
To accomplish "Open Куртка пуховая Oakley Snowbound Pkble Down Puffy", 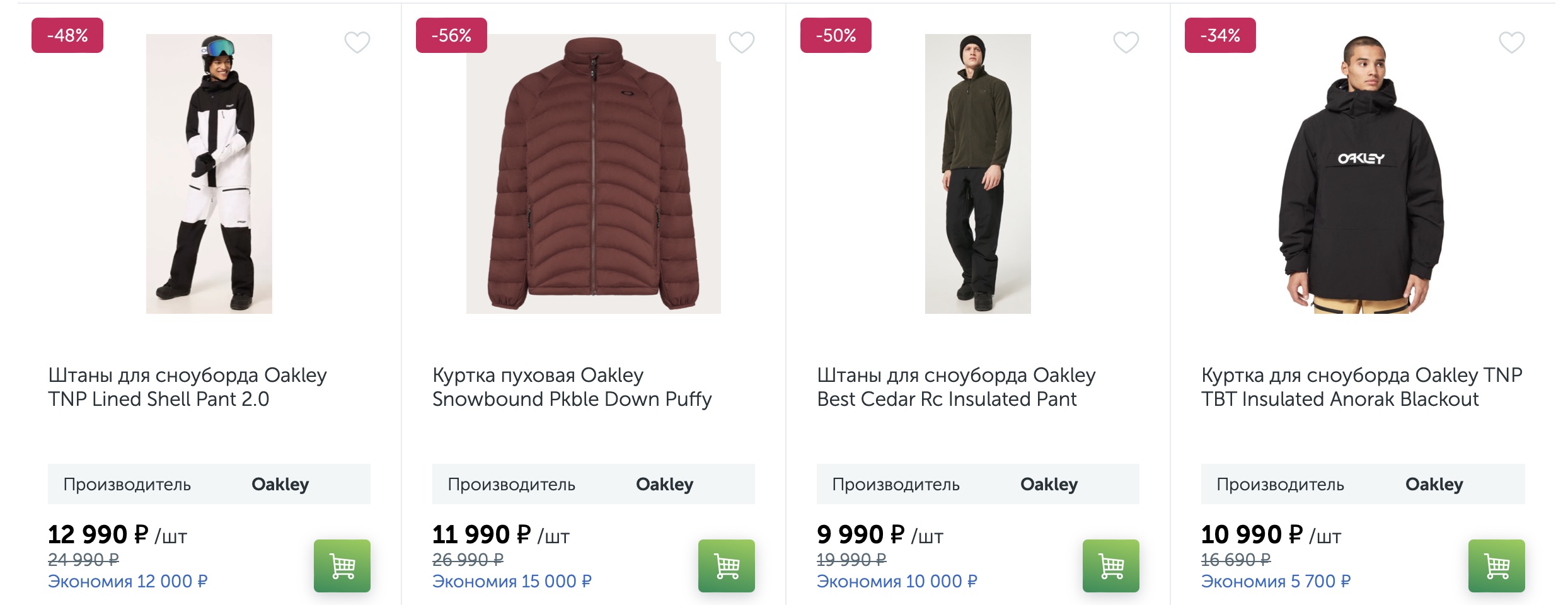I will click(572, 387).
